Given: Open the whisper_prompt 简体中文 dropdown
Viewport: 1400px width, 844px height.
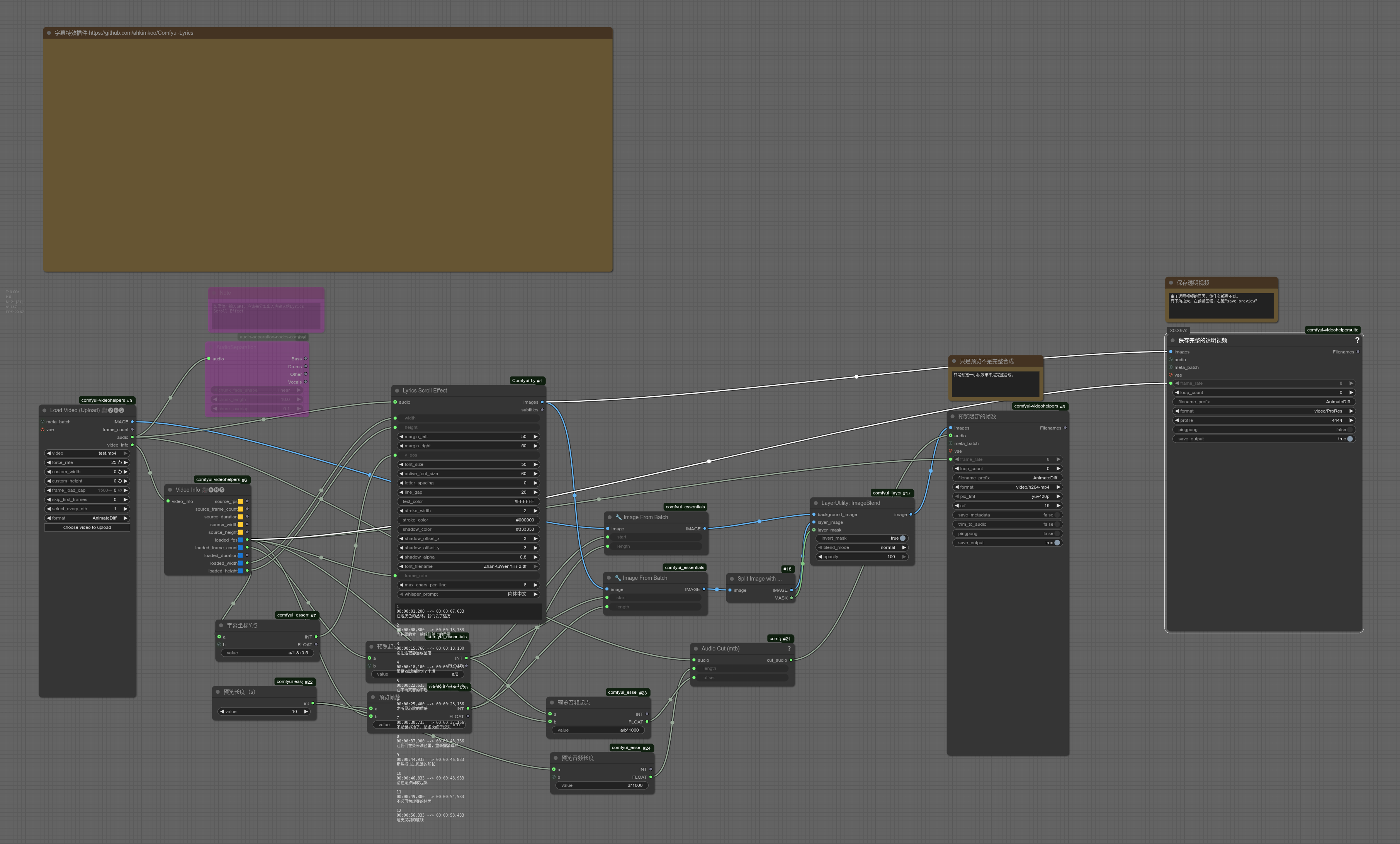Looking at the screenshot, I should [468, 594].
